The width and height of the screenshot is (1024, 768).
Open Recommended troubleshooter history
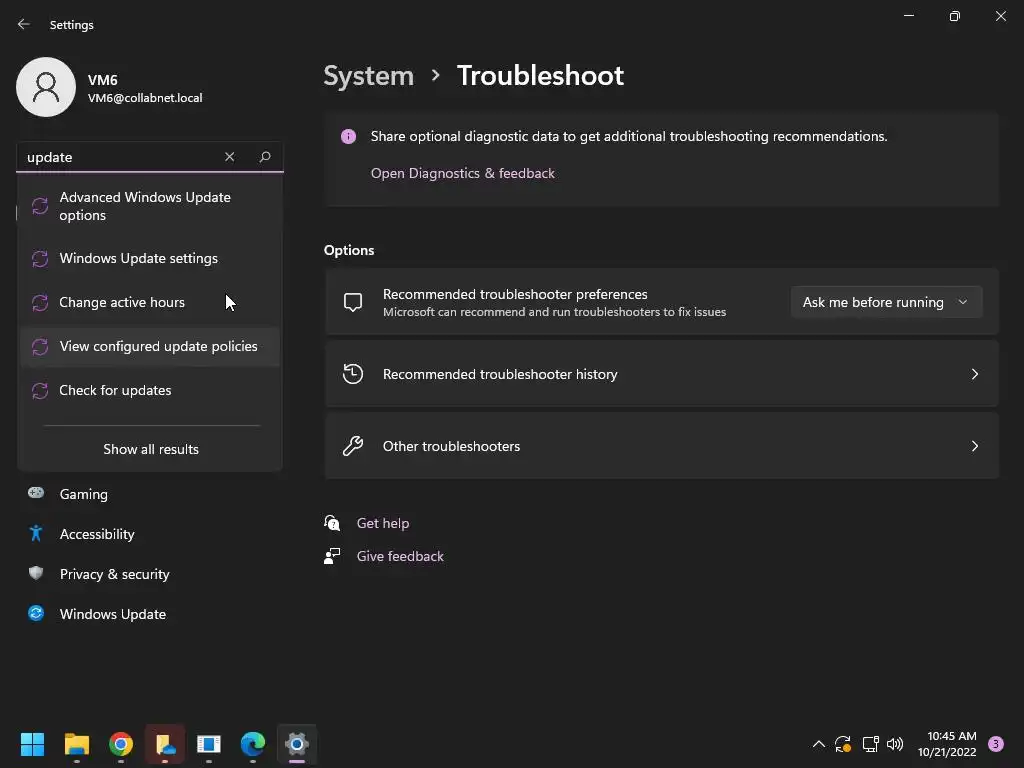pyautogui.click(x=662, y=374)
